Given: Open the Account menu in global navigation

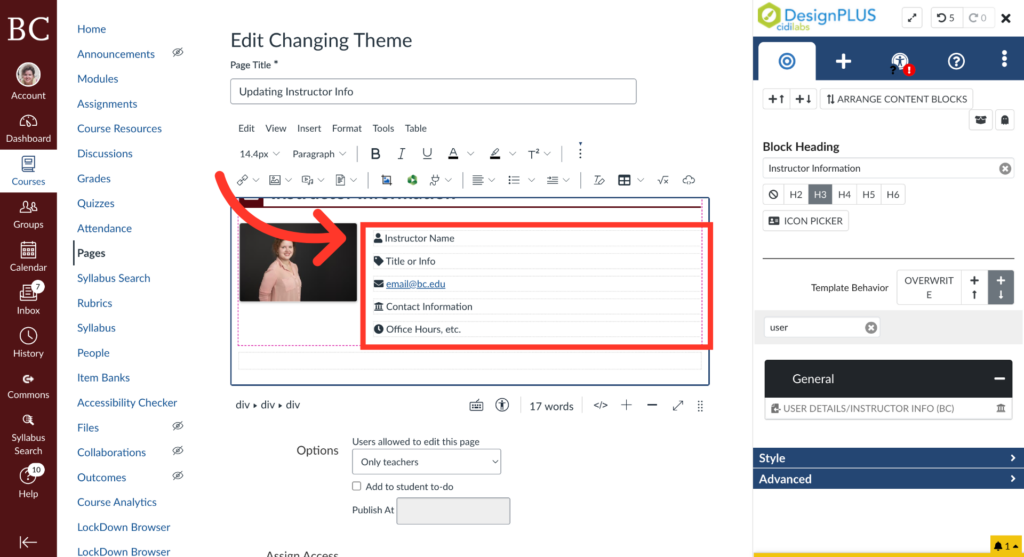Looking at the screenshot, I should pos(28,82).
